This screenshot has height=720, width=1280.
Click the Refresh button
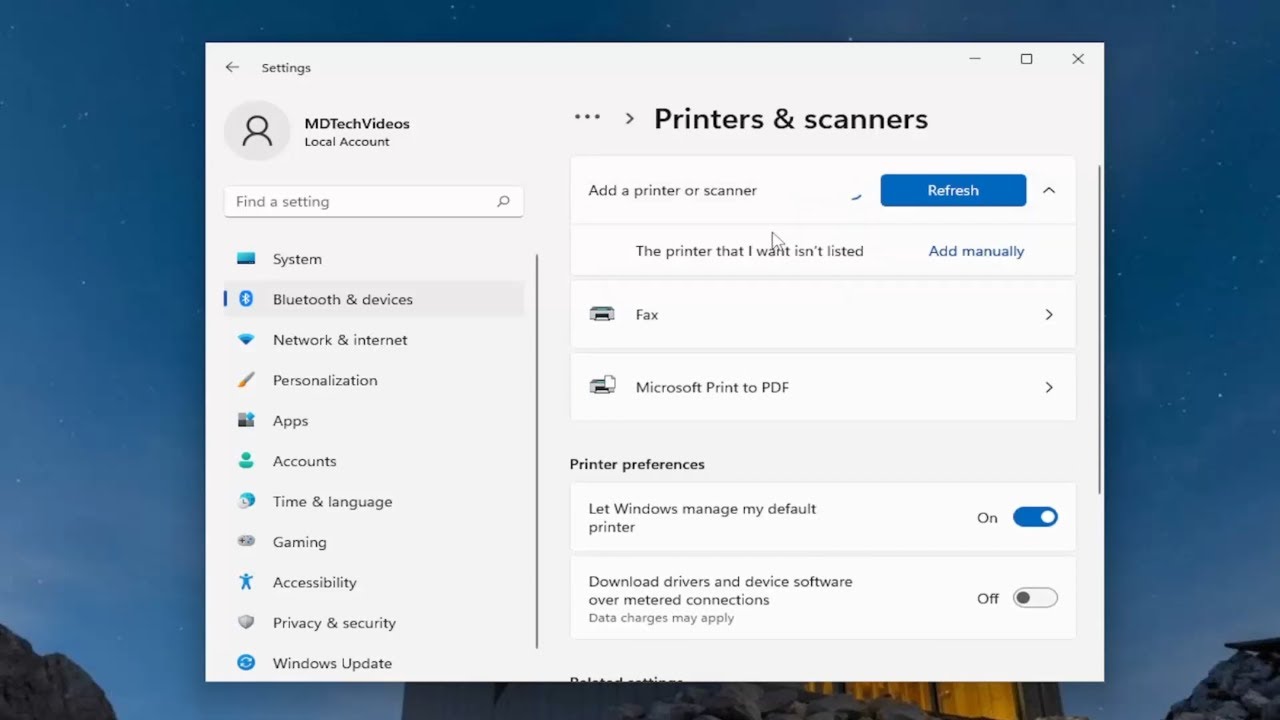pos(953,190)
